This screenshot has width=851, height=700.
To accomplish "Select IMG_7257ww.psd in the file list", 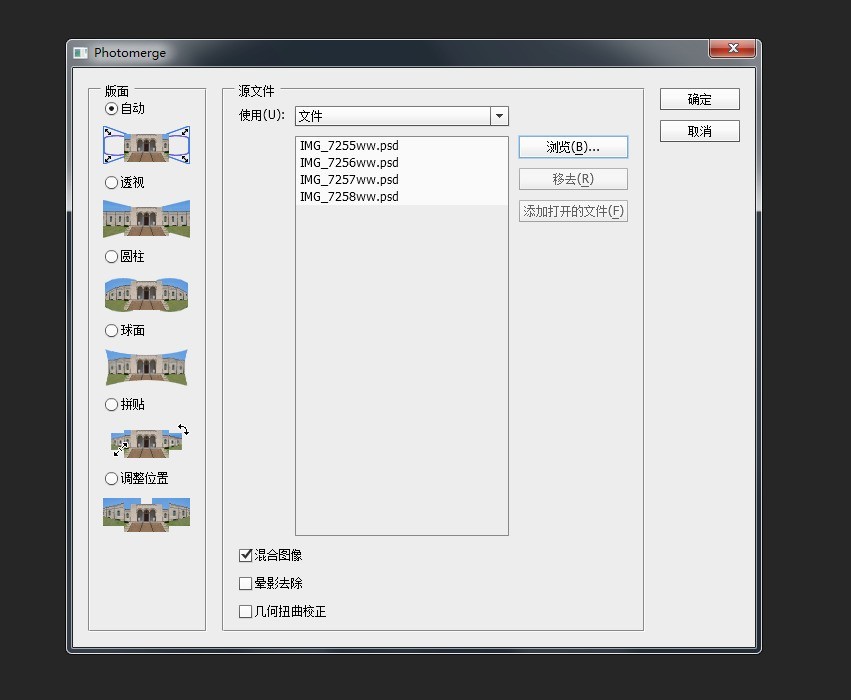I will click(x=402, y=179).
